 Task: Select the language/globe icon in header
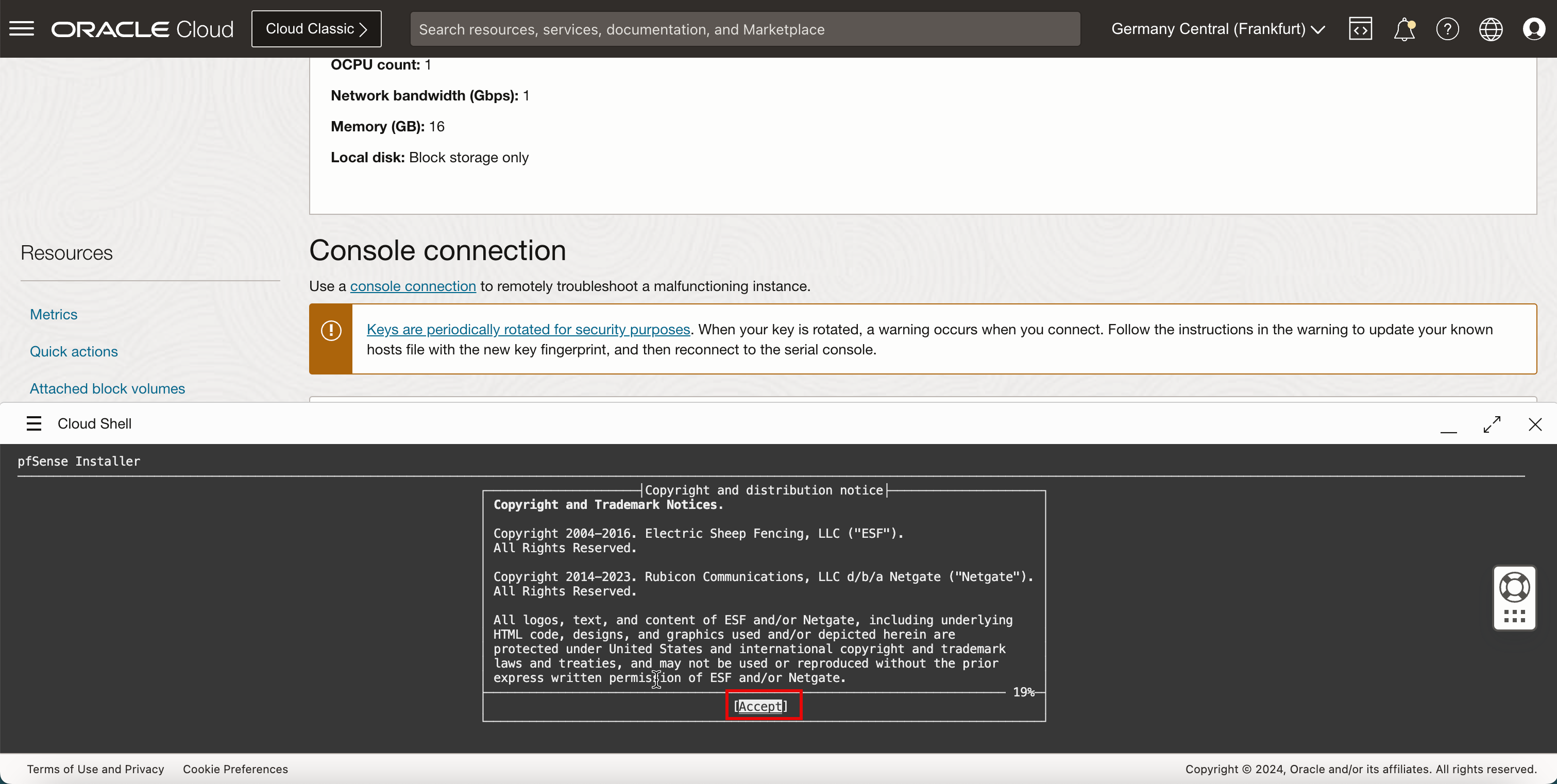(x=1491, y=29)
